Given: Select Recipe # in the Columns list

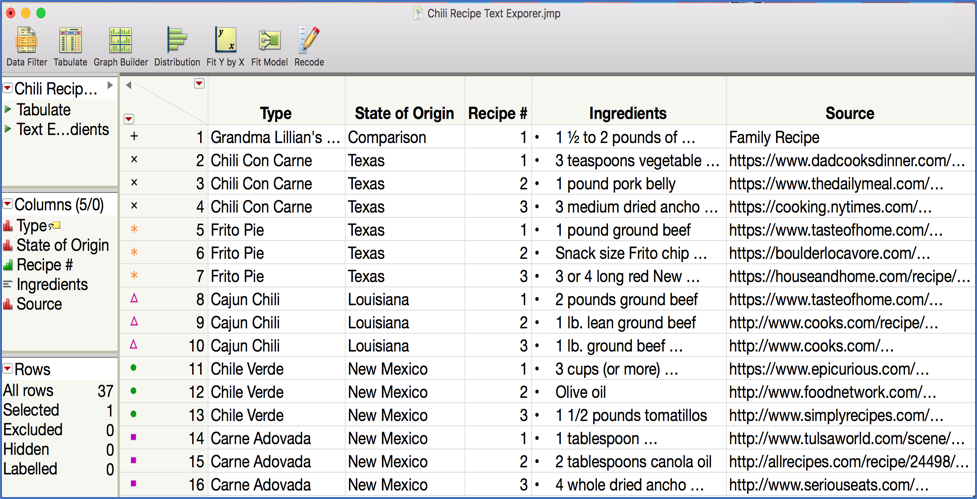Looking at the screenshot, I should 44,265.
